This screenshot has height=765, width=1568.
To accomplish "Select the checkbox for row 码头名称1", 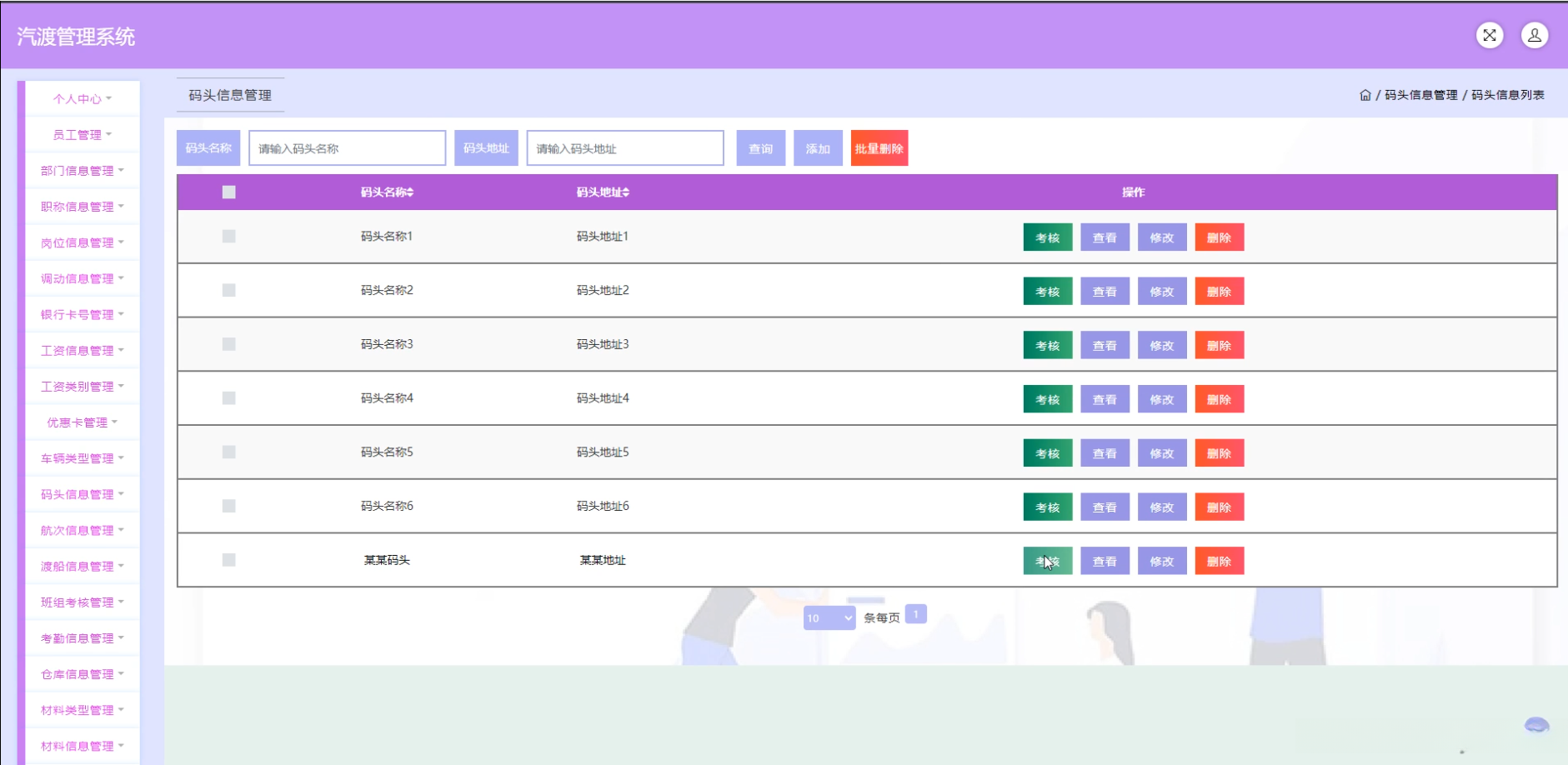I will (x=229, y=237).
